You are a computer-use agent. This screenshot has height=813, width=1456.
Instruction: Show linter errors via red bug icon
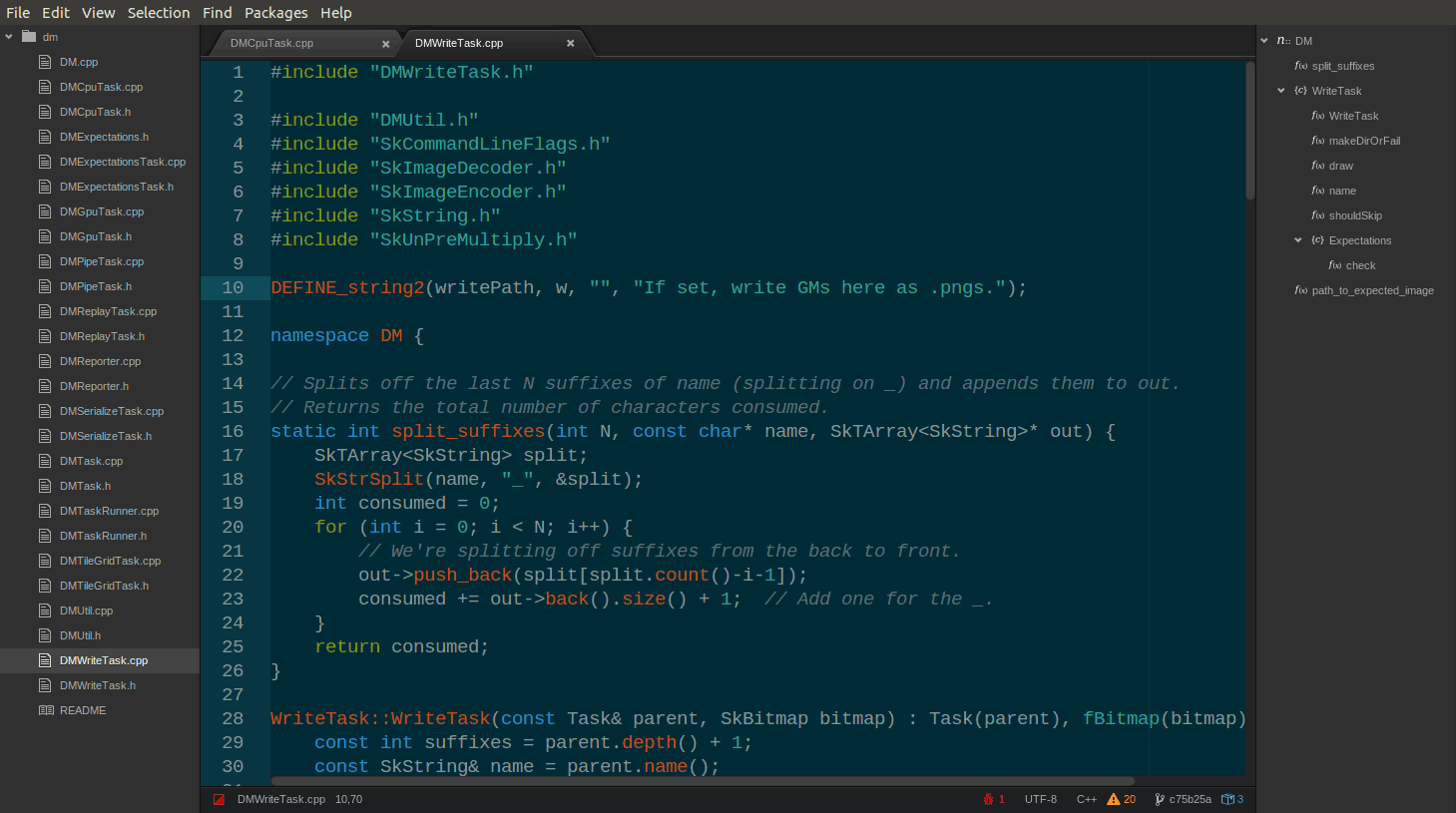pos(994,799)
